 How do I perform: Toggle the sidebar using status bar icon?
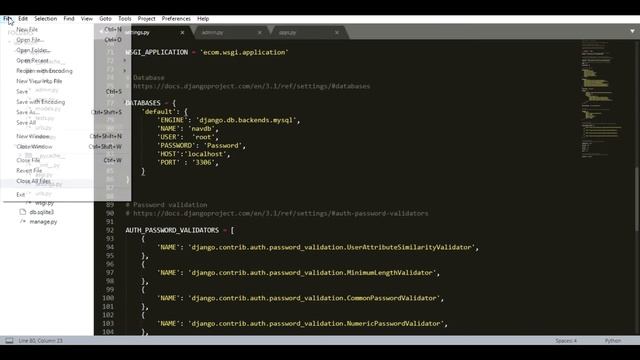(9, 340)
